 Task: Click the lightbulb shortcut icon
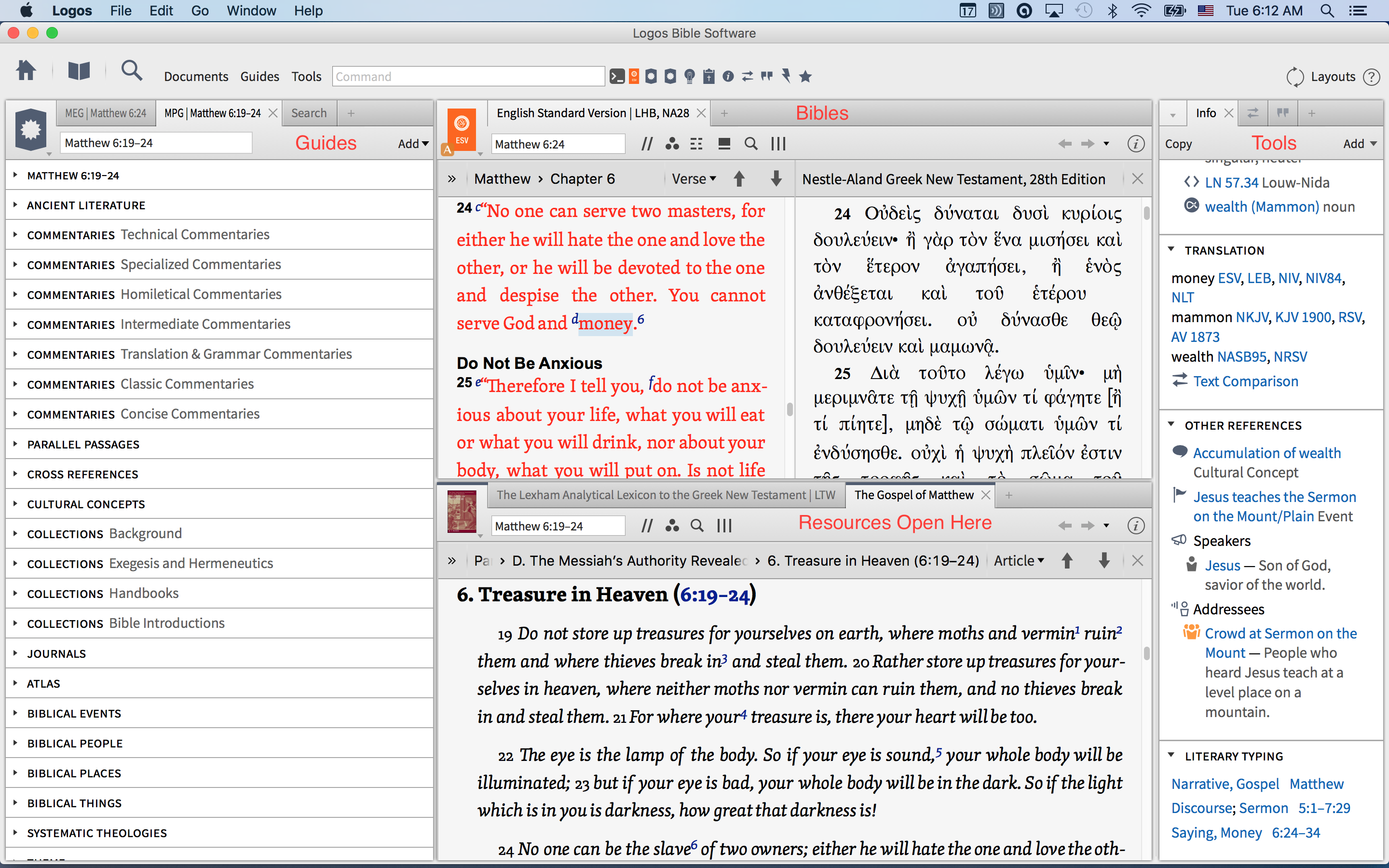coord(690,76)
